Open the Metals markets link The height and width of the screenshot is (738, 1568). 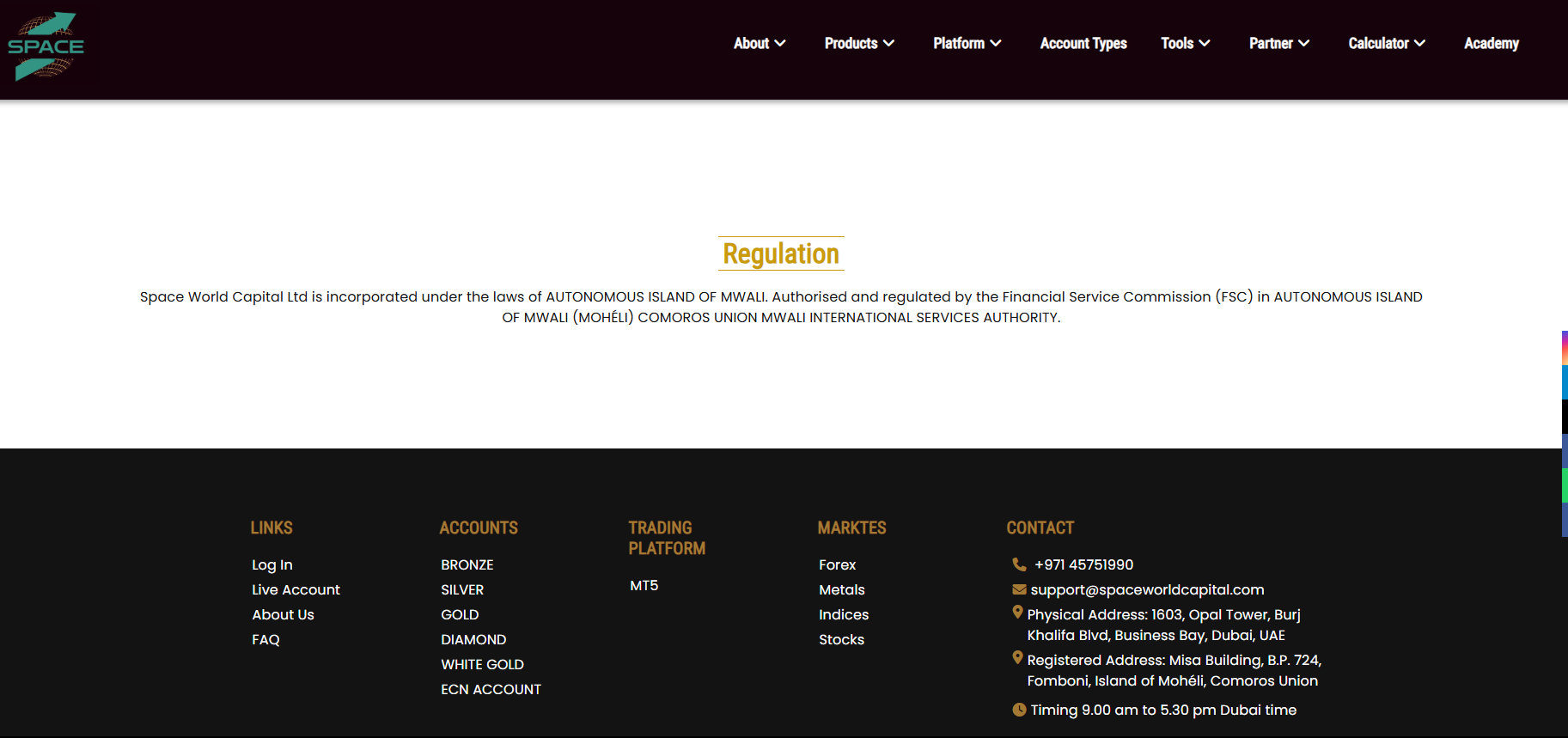click(x=841, y=589)
